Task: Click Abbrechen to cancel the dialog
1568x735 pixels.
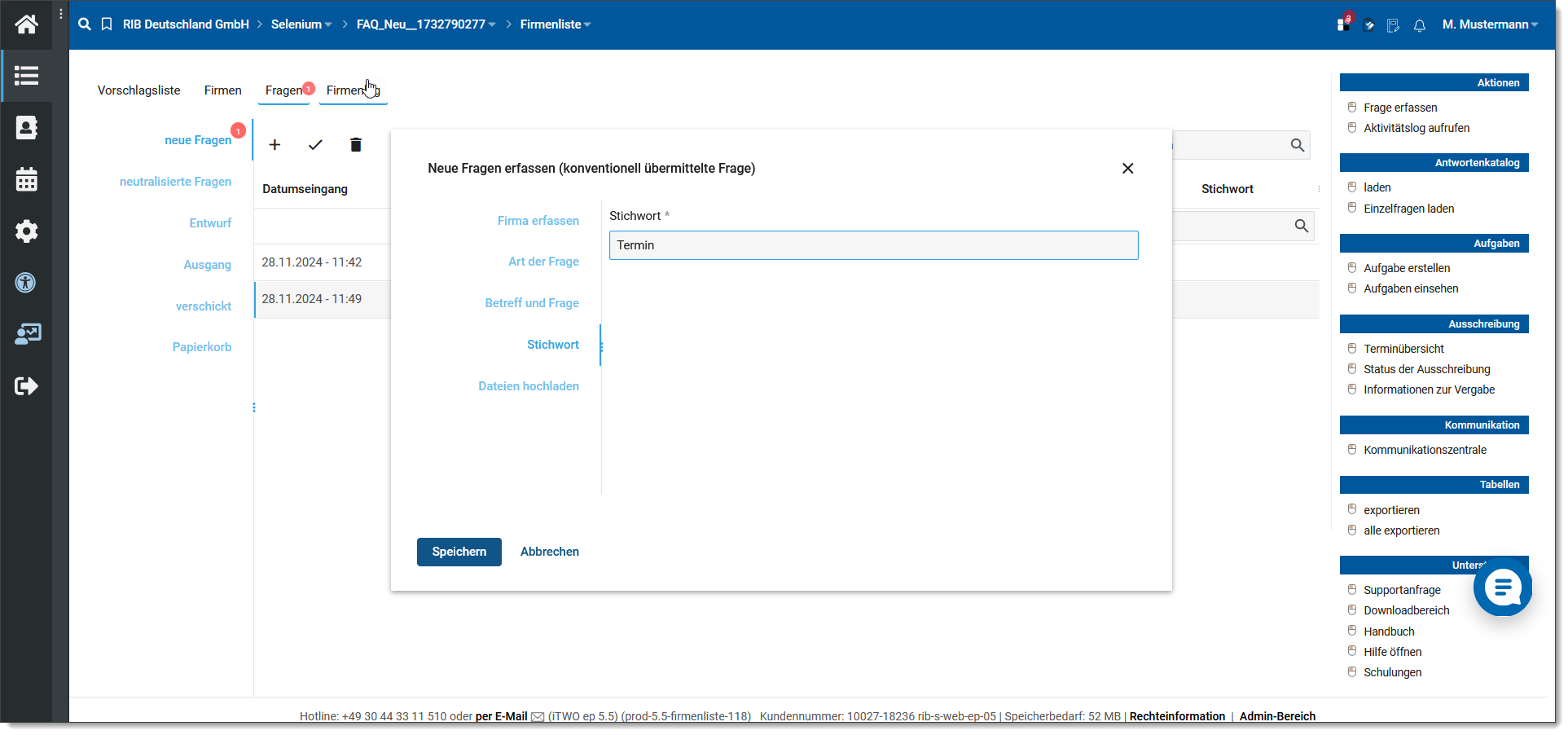Action: [x=549, y=552]
